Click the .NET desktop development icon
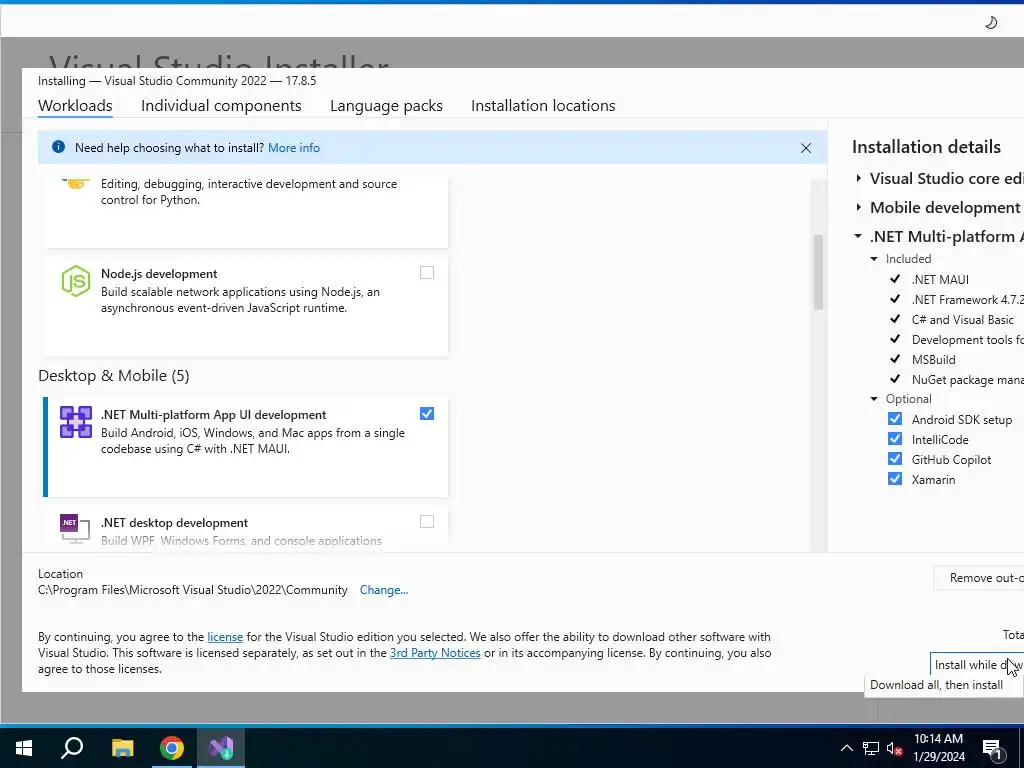This screenshot has width=1024, height=768. point(74,529)
